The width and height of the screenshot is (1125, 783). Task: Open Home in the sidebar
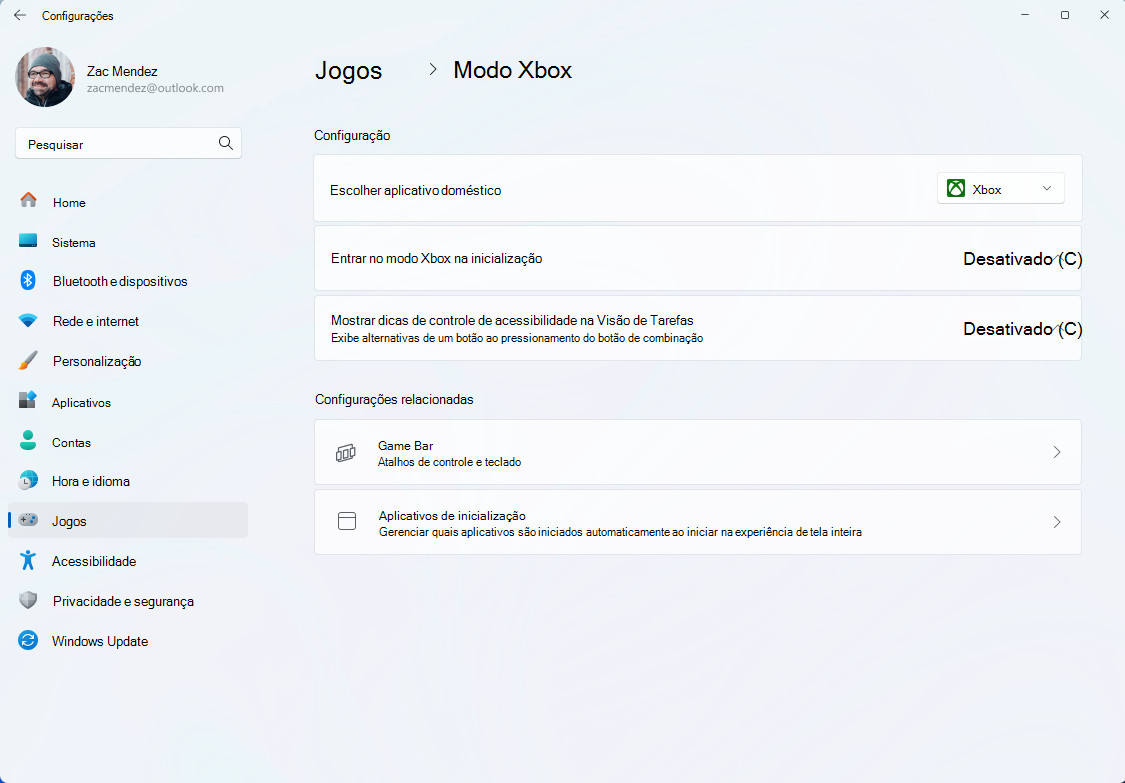(128, 202)
